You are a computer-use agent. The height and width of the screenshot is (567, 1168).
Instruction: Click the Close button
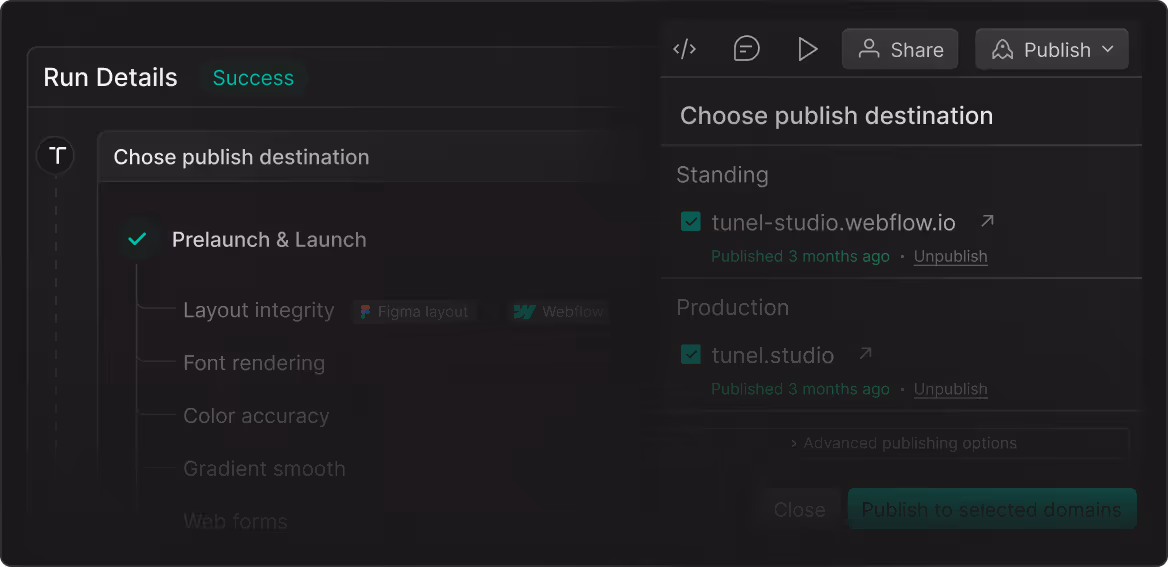tap(799, 510)
